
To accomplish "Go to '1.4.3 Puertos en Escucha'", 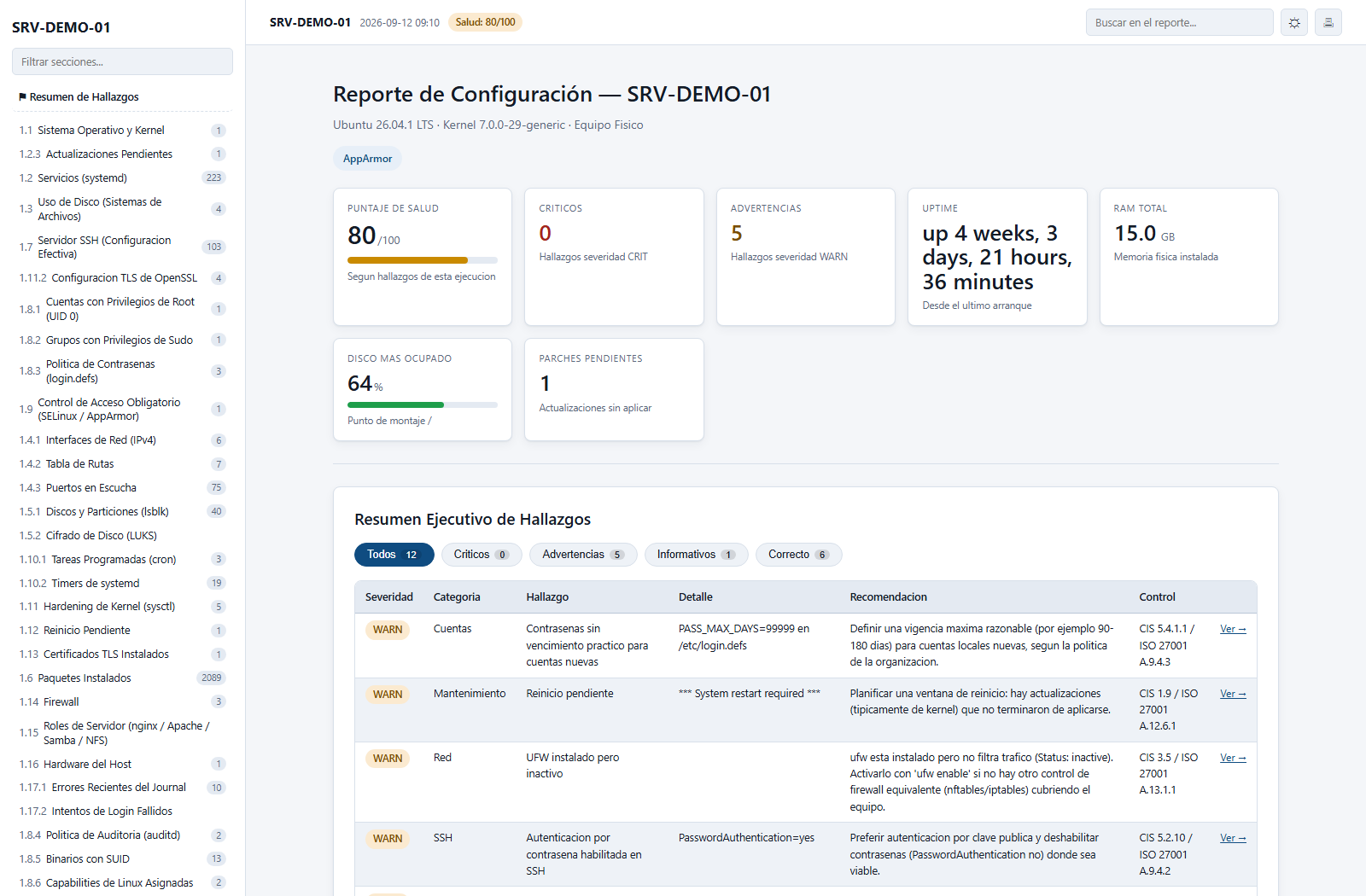I will pyautogui.click(x=122, y=488).
